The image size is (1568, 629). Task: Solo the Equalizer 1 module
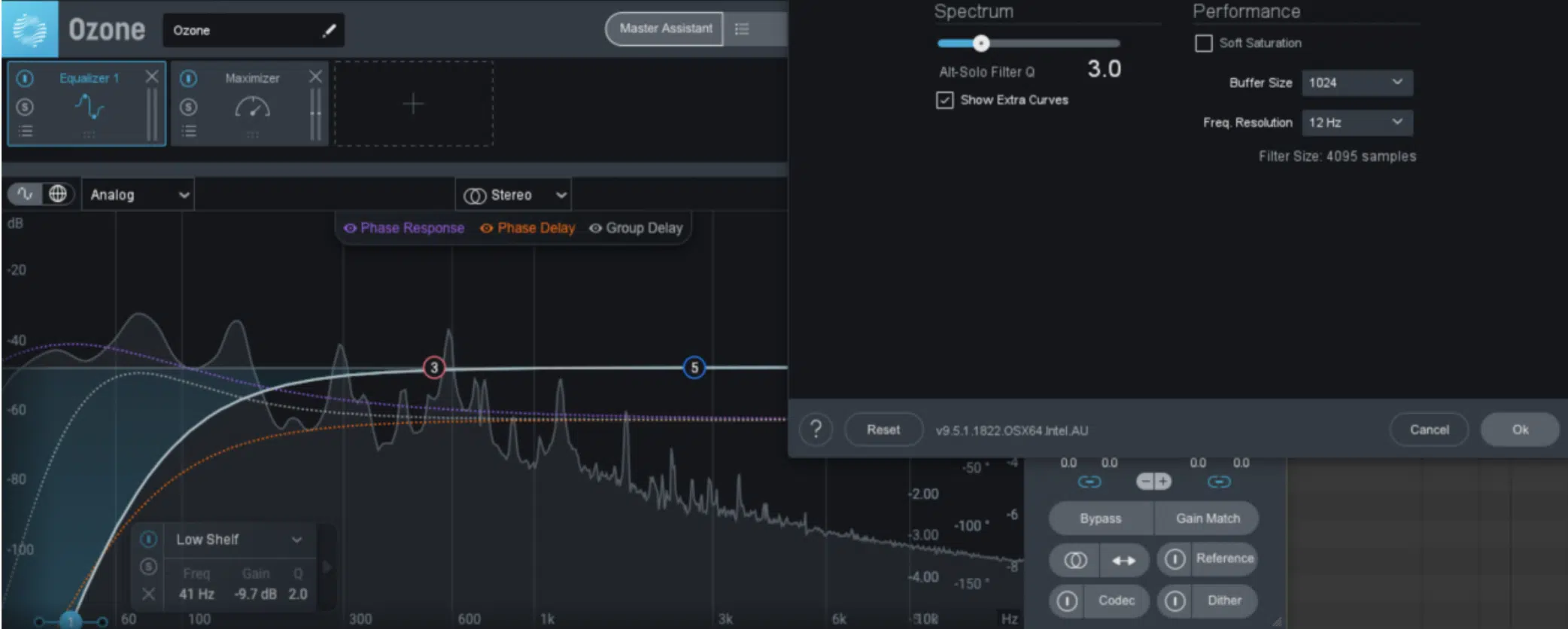pos(25,107)
